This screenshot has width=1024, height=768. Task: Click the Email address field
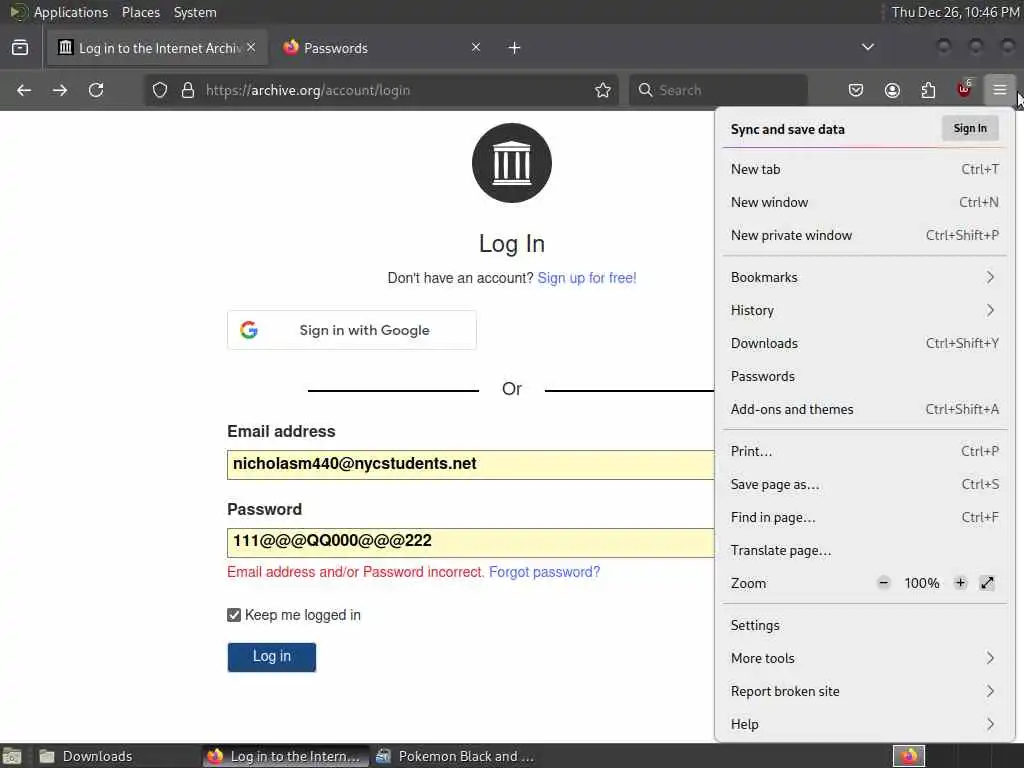coord(471,464)
